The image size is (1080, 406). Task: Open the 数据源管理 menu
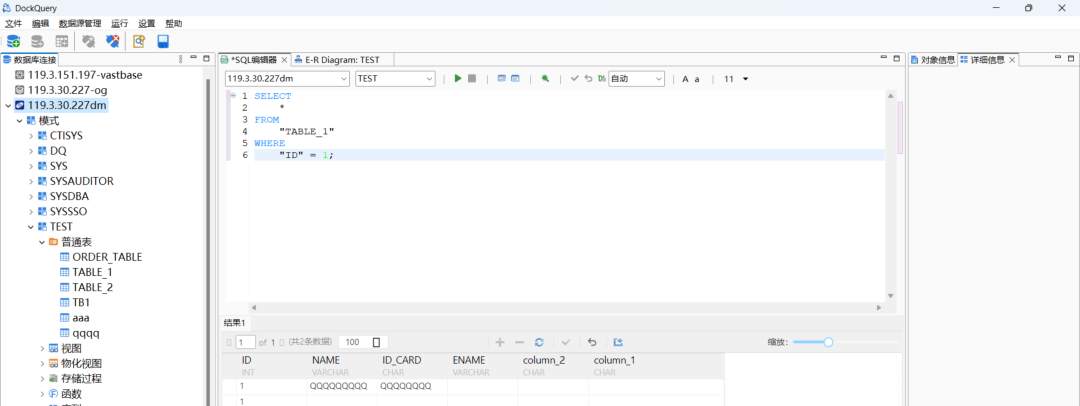coord(81,23)
